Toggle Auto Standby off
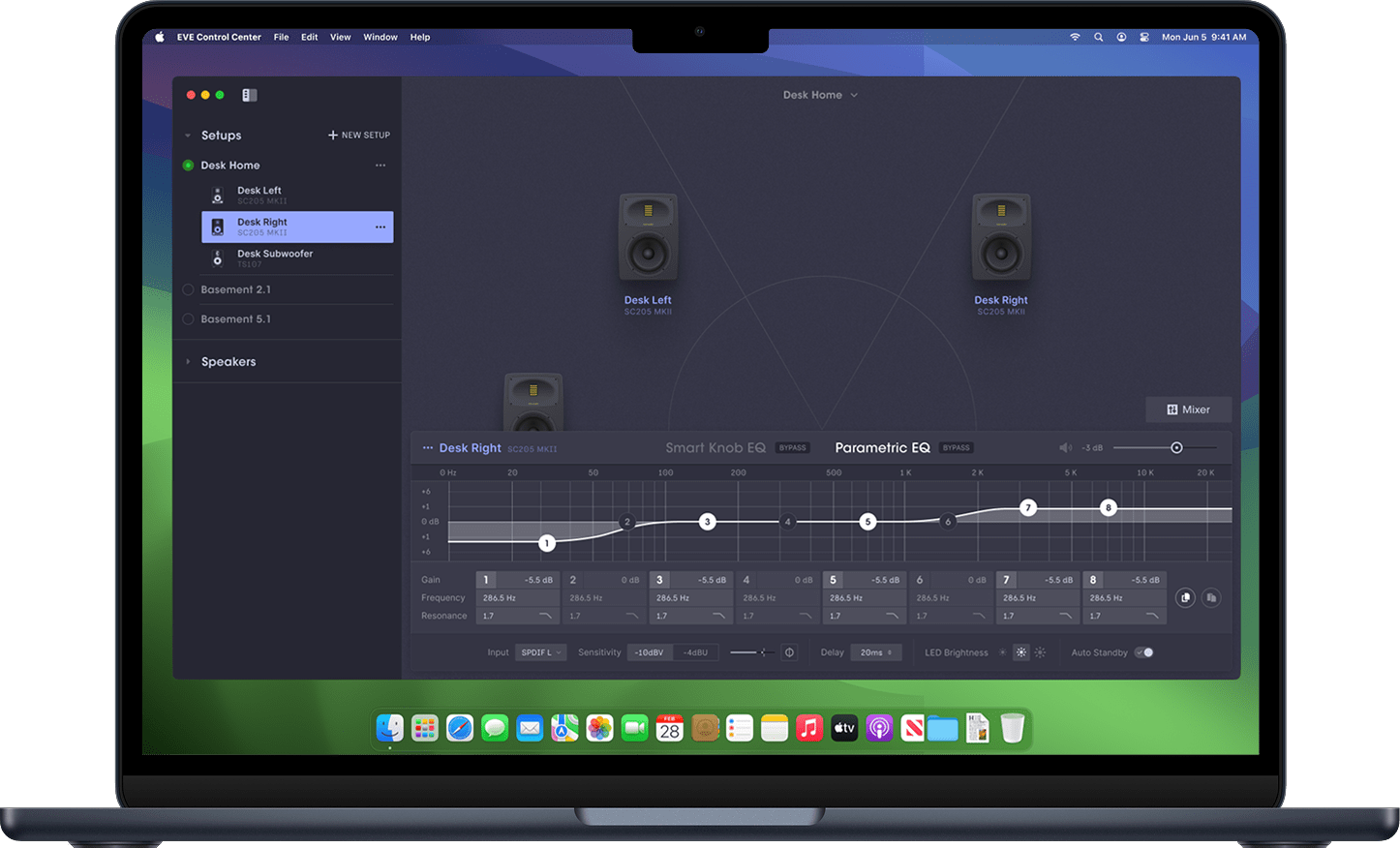Image resolution: width=1400 pixels, height=848 pixels. click(x=1143, y=652)
